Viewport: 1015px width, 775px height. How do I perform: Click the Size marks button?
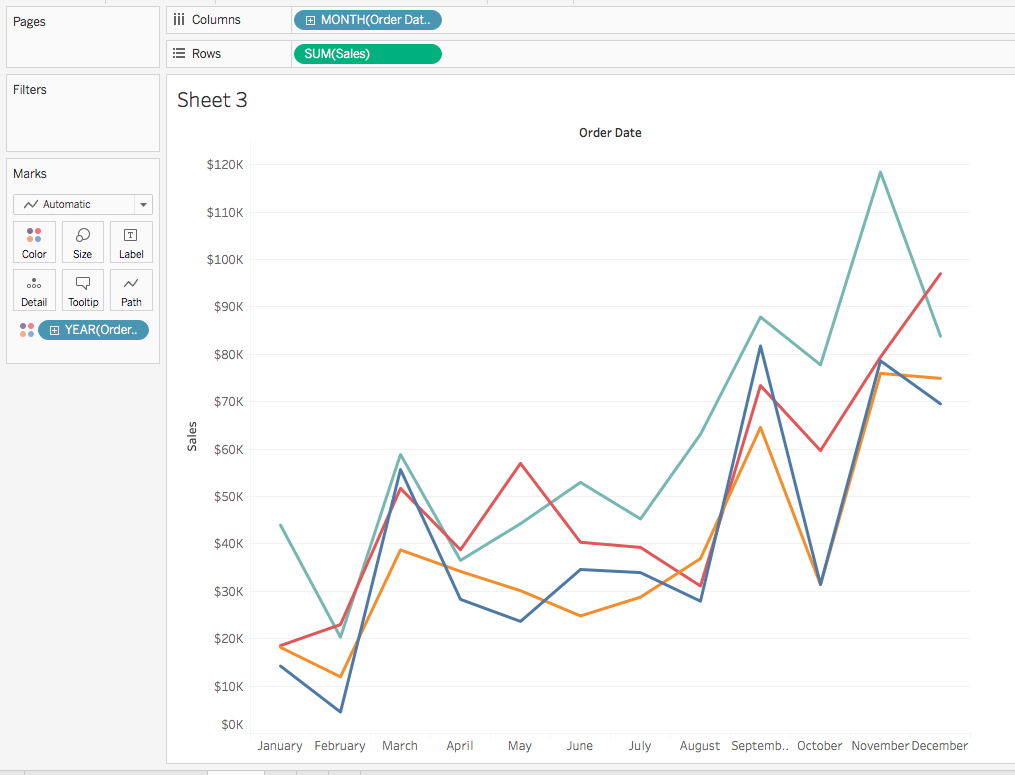tap(82, 242)
